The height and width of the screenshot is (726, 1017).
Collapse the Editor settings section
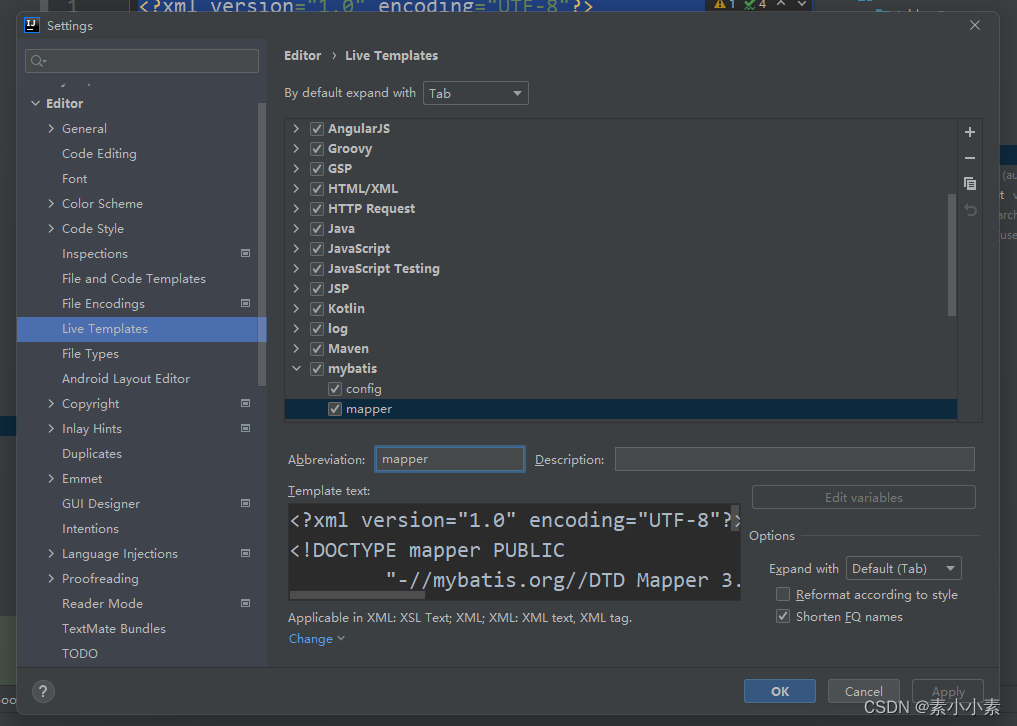(x=35, y=103)
